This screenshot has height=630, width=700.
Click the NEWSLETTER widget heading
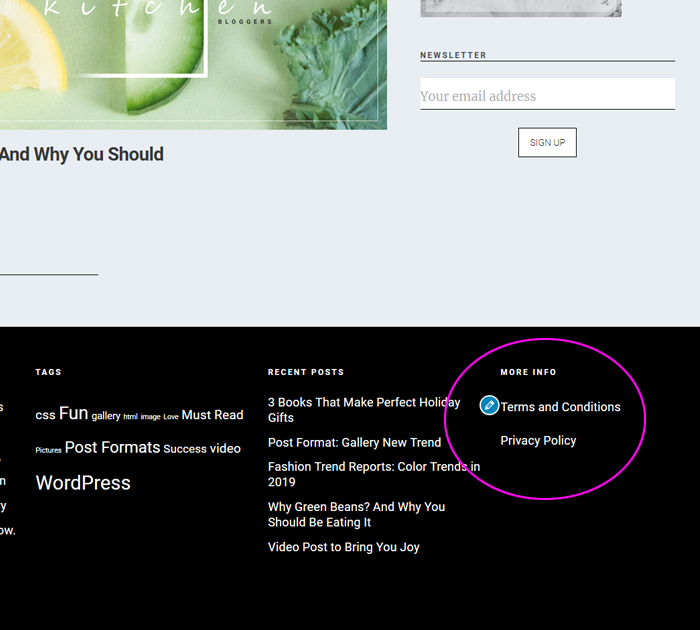[453, 55]
